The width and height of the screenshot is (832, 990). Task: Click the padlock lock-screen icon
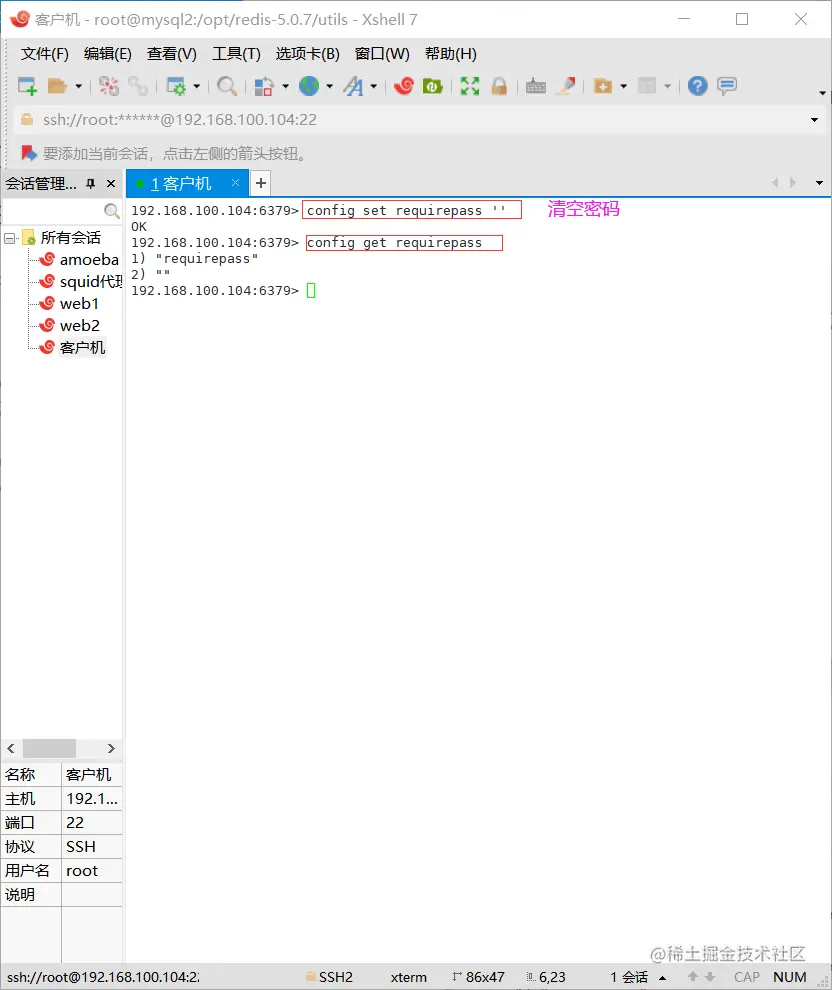pyautogui.click(x=499, y=86)
